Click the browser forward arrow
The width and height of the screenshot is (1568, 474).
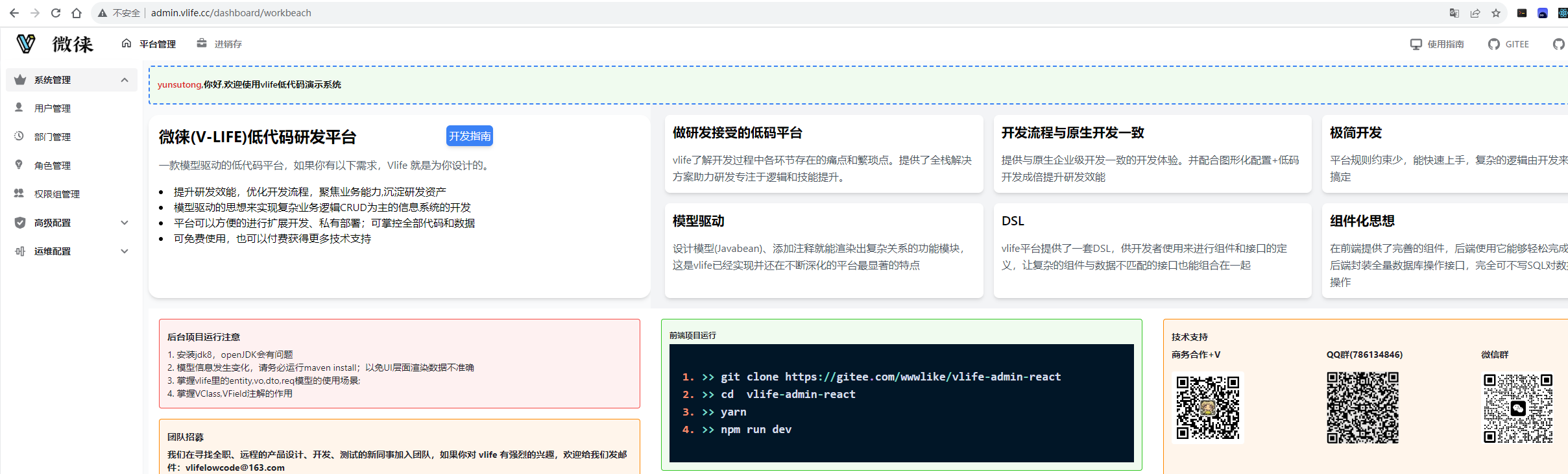pyautogui.click(x=35, y=13)
